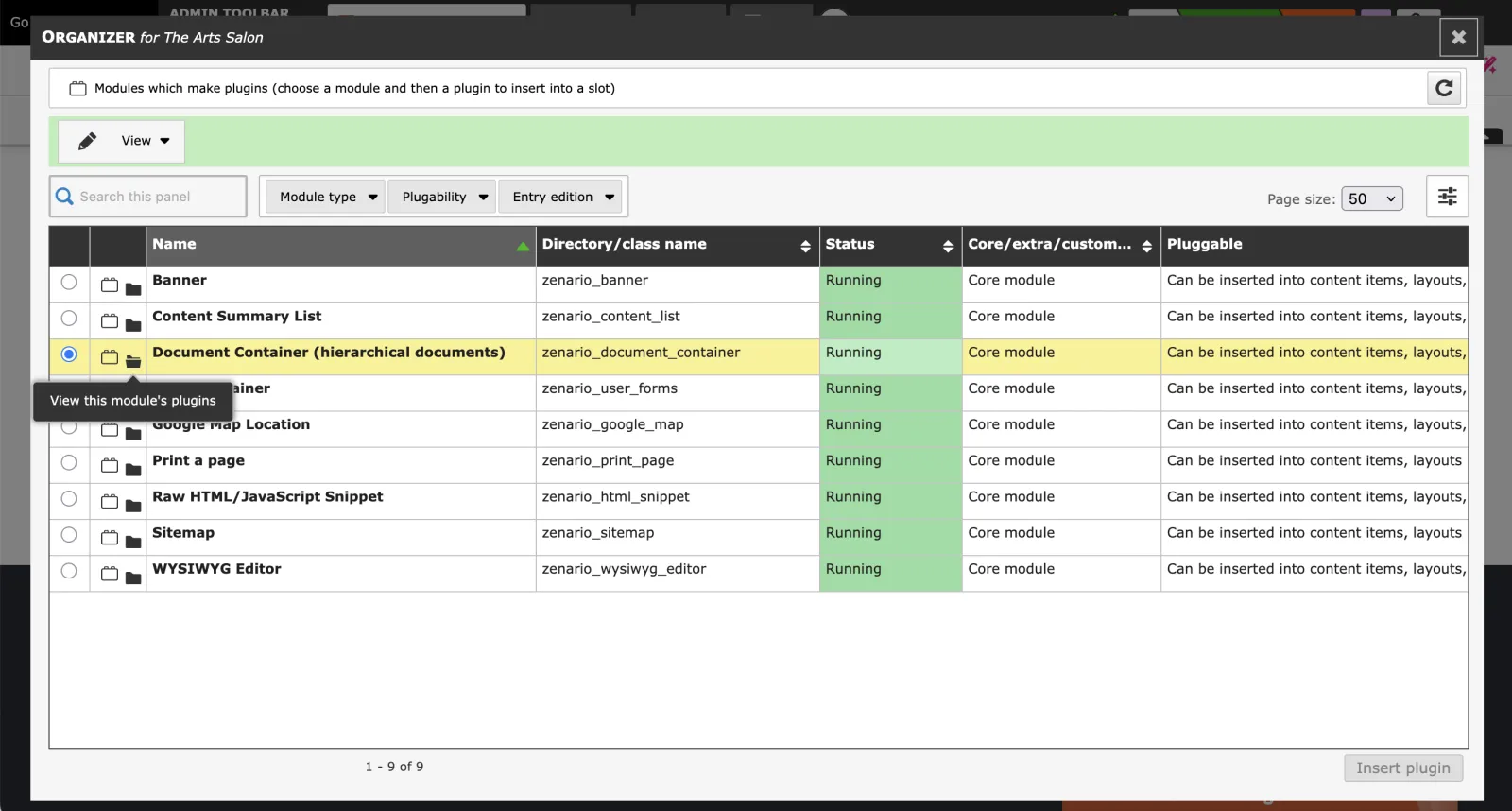Viewport: 1512px width, 811px height.
Task: Open folder icon in Google Map Location row
Action: pos(133,434)
